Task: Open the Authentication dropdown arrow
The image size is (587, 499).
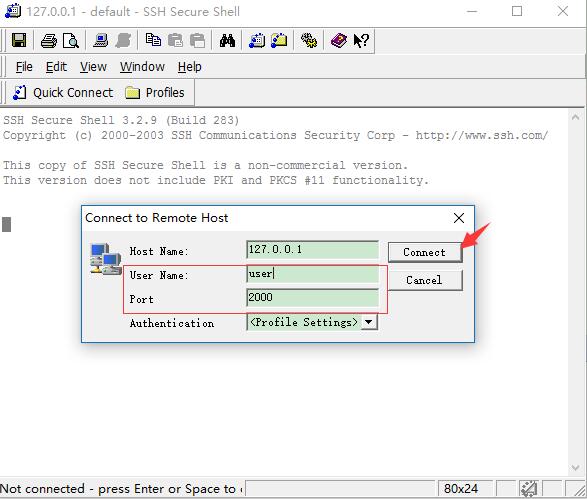Action: (369, 322)
